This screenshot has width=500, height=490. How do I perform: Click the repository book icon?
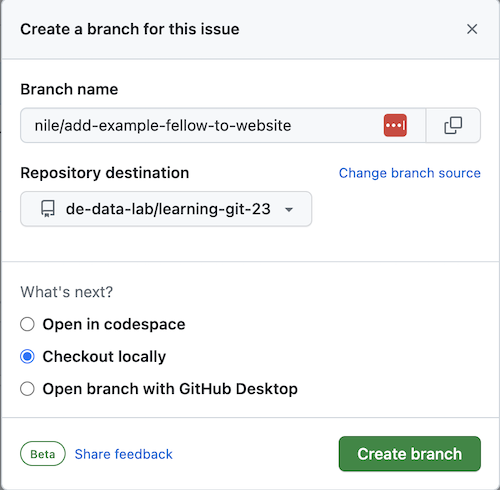(48, 209)
